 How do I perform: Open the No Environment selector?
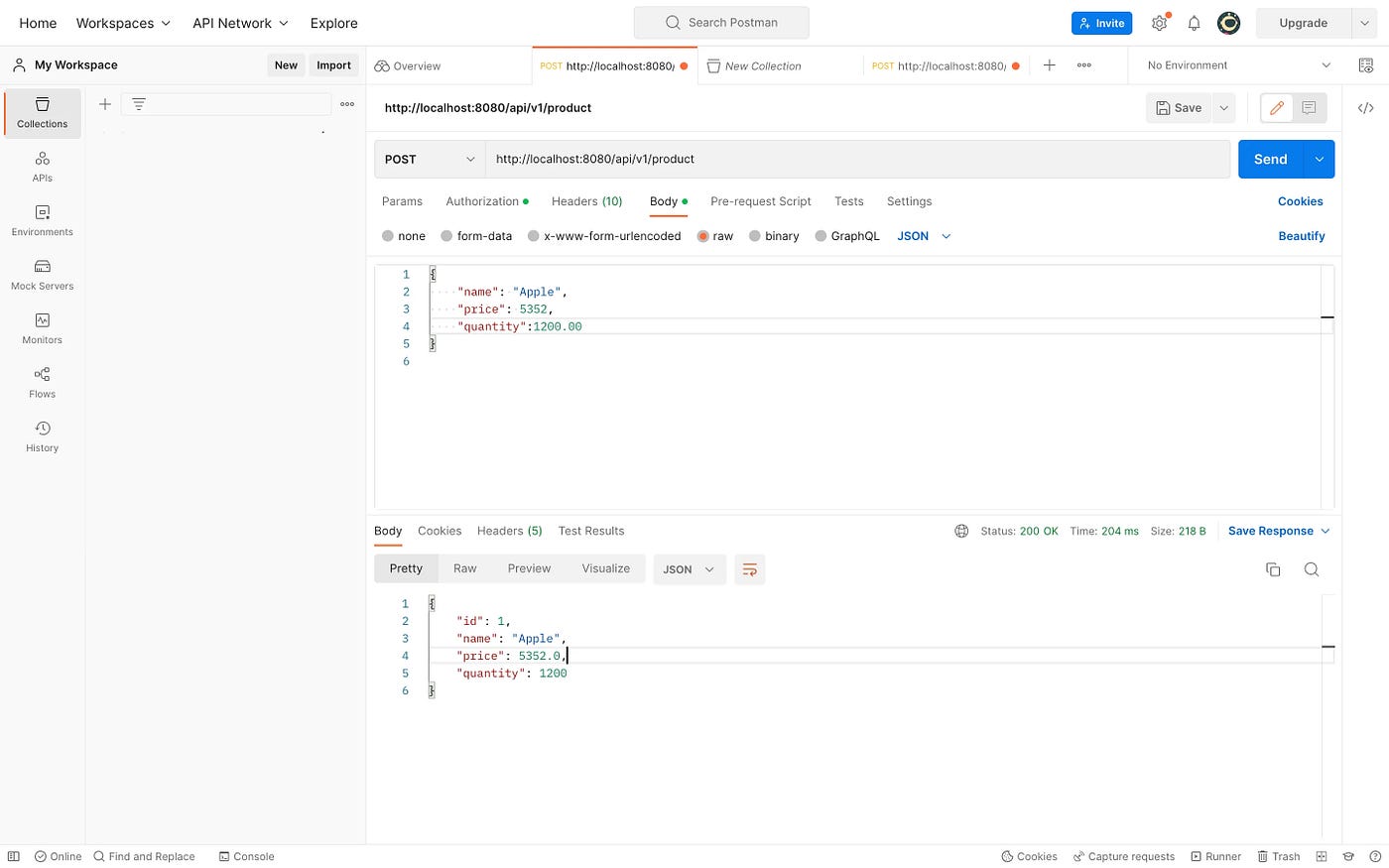click(x=1238, y=65)
